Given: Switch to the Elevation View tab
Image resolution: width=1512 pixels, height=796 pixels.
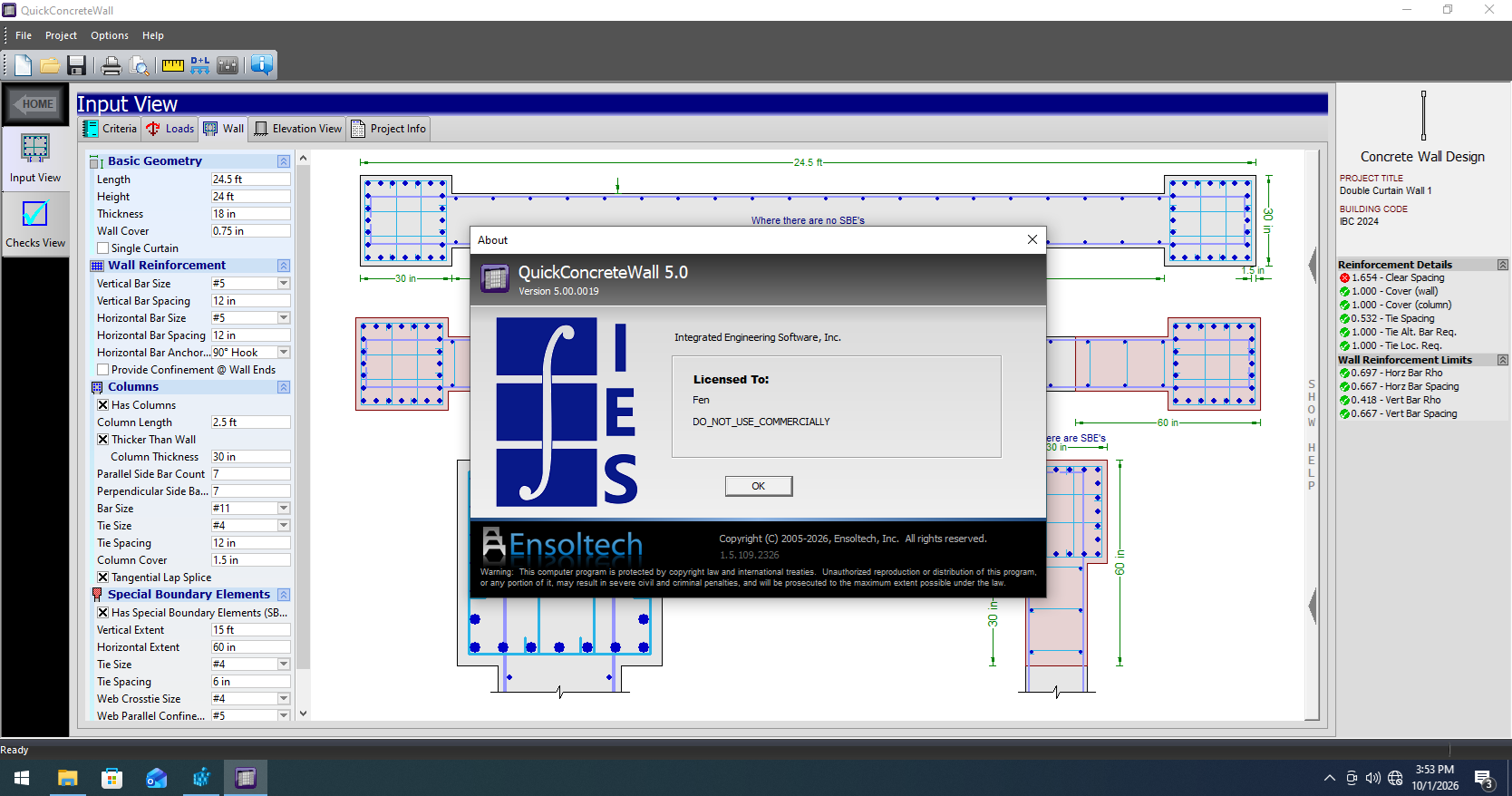Looking at the screenshot, I should point(298,129).
